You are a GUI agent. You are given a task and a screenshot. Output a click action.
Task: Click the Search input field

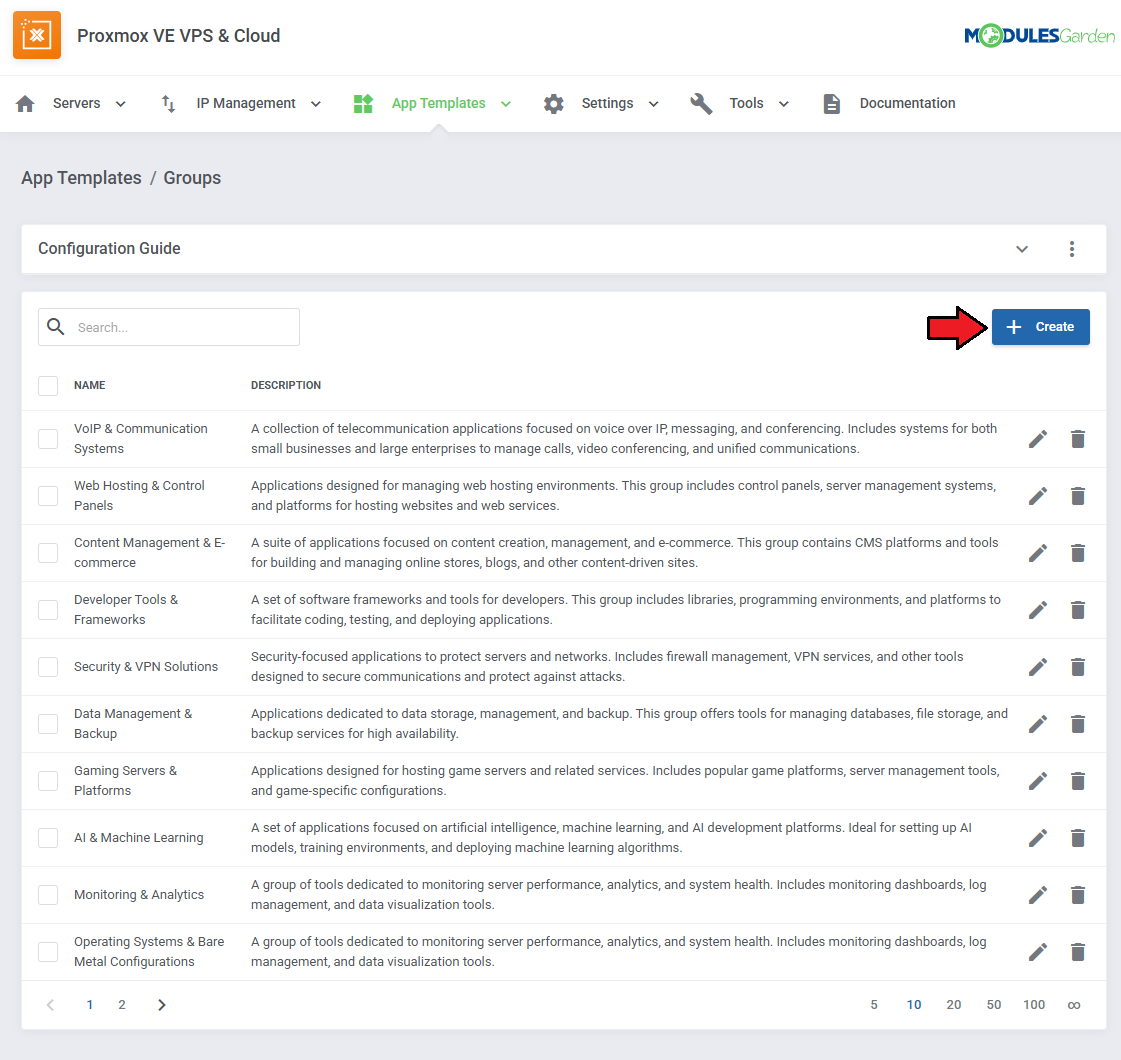point(169,327)
